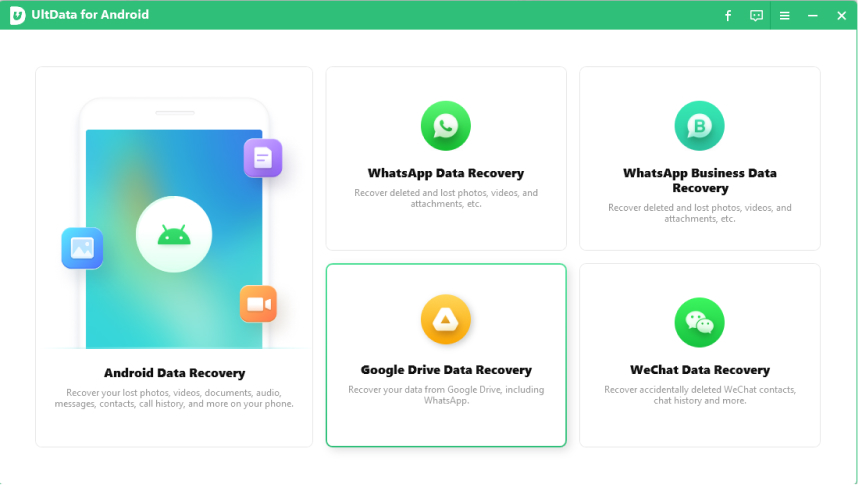The image size is (858, 485).
Task: Click the green WhatsApp icon
Action: coord(446,126)
